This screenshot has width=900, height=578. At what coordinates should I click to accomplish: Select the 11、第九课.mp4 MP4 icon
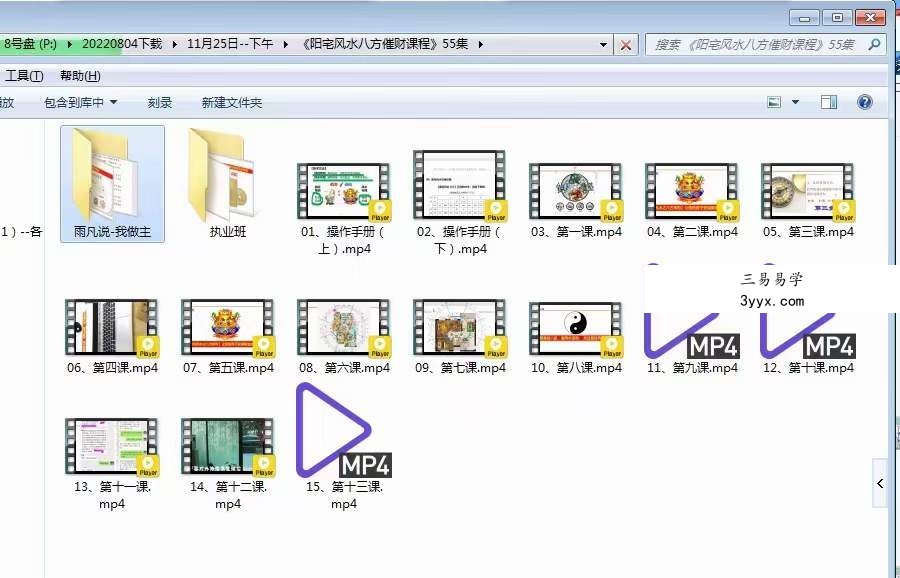tap(692, 335)
